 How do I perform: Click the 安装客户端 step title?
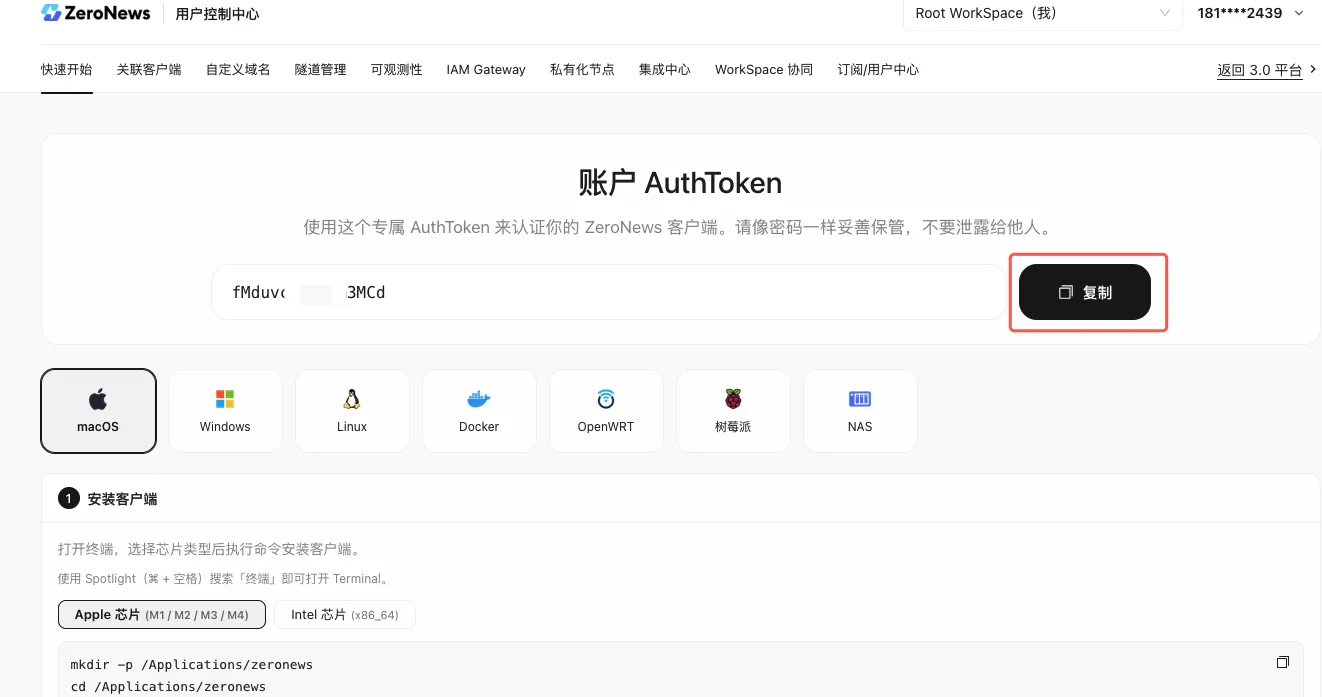pos(122,499)
